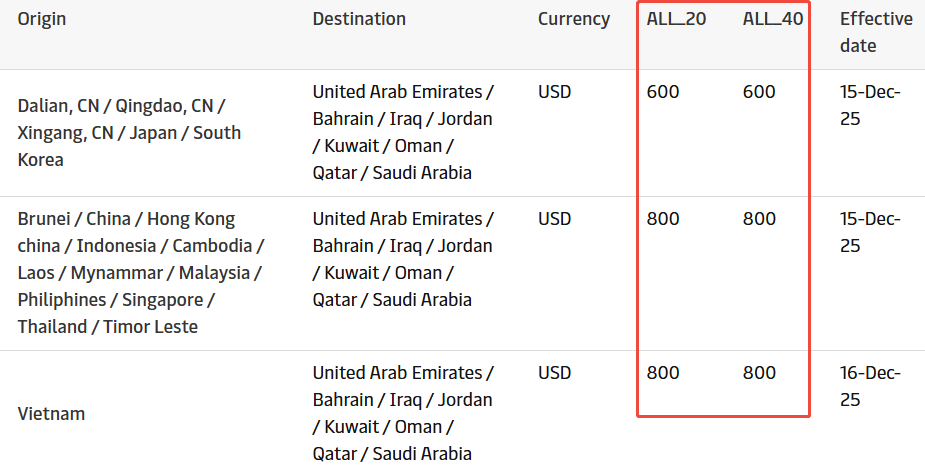925x472 pixels.
Task: Select the 15-Dec-25 date in the Dalian row
Action: coord(870,105)
